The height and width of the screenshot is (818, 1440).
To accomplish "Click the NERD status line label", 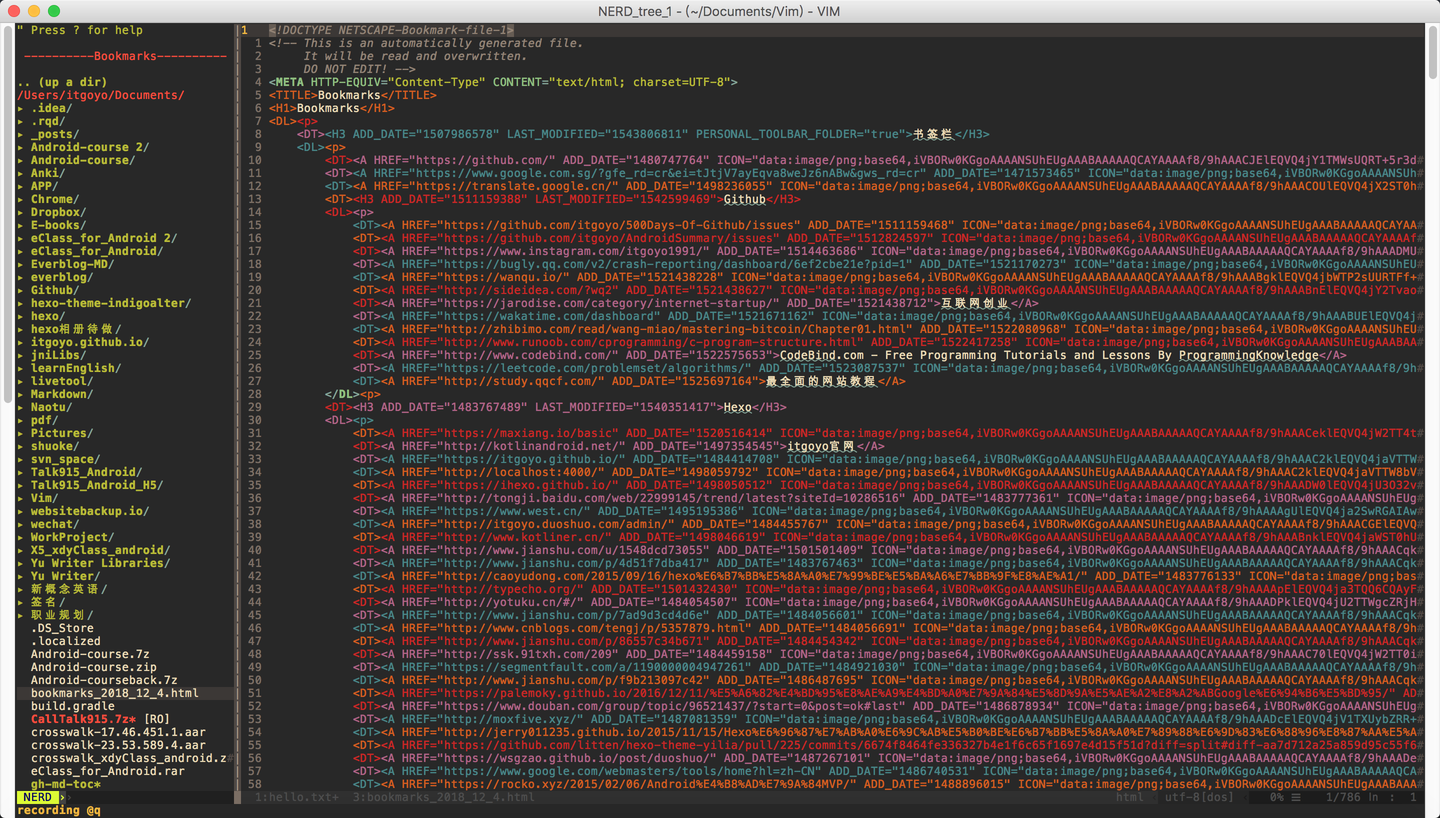I will coord(37,797).
